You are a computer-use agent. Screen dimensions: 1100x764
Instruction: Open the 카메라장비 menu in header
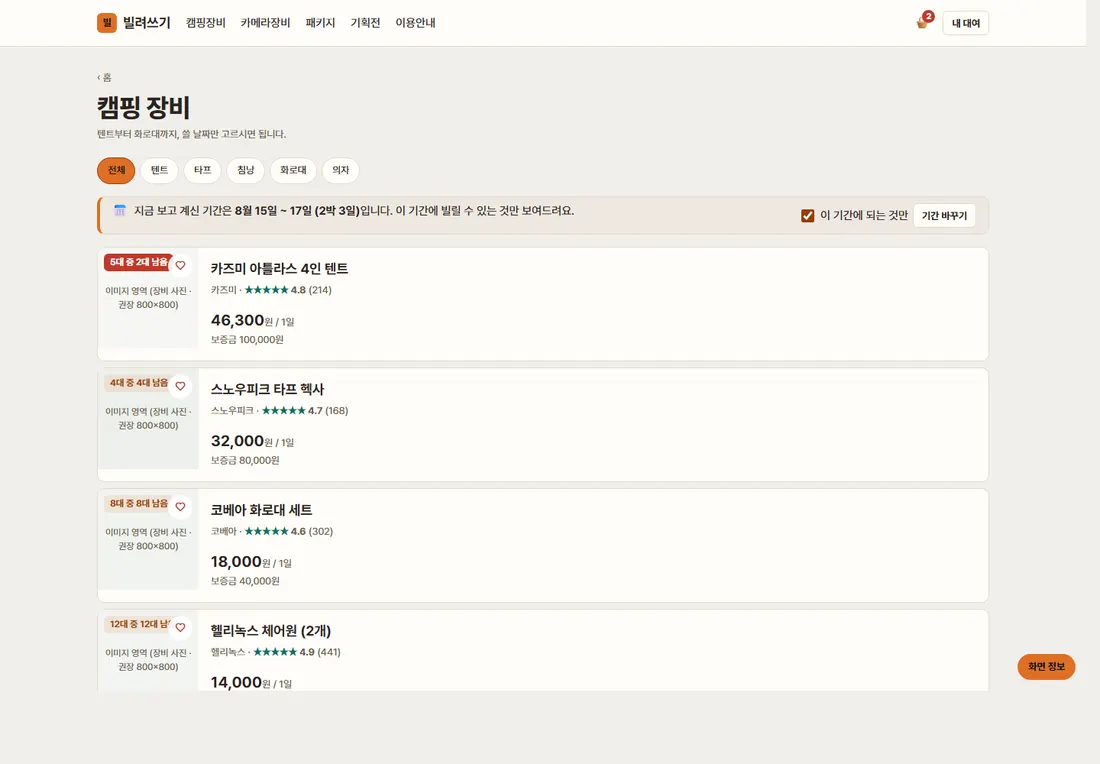point(265,23)
